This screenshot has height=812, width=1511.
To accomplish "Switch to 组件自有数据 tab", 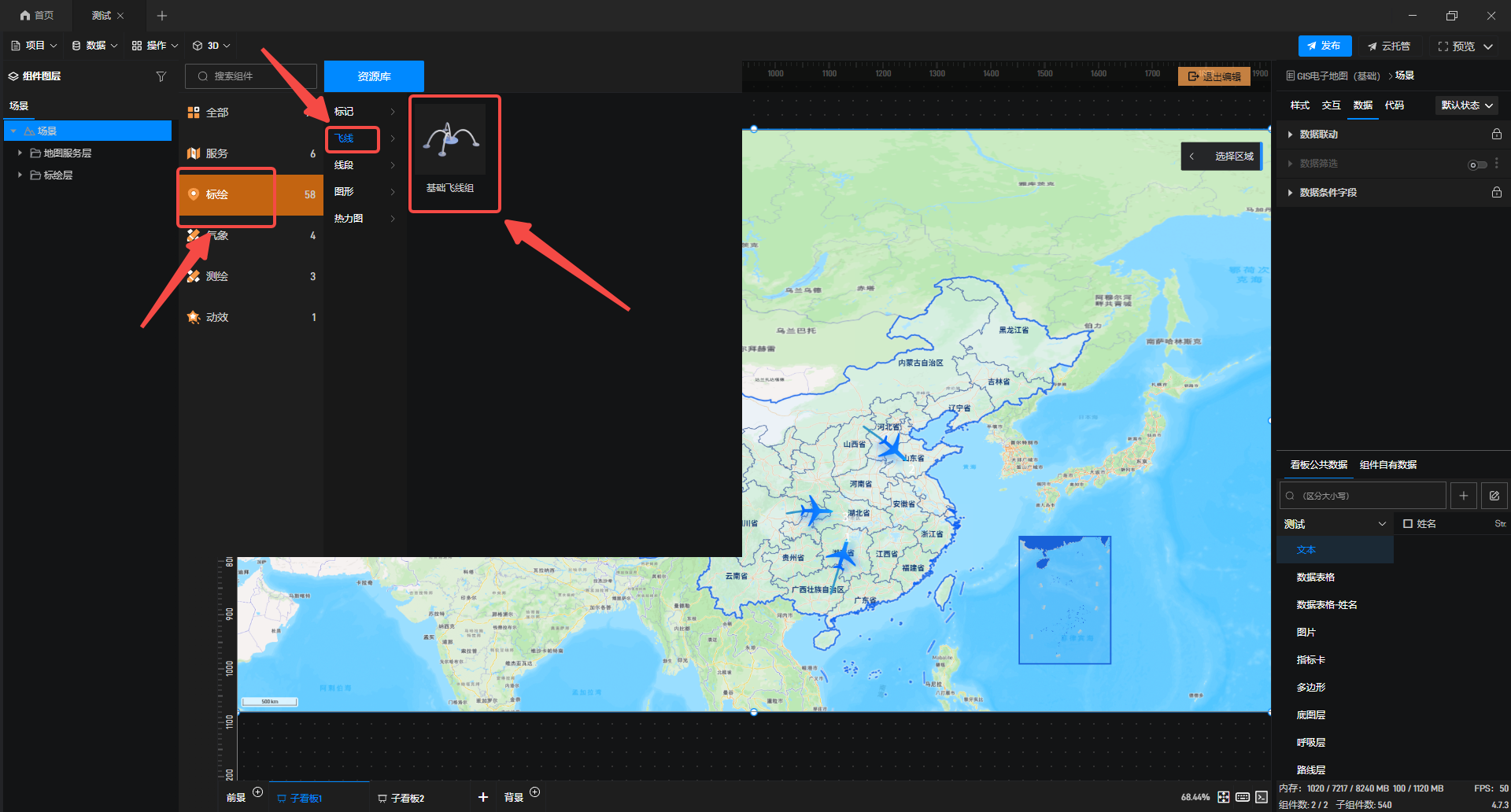I will tap(1388, 465).
